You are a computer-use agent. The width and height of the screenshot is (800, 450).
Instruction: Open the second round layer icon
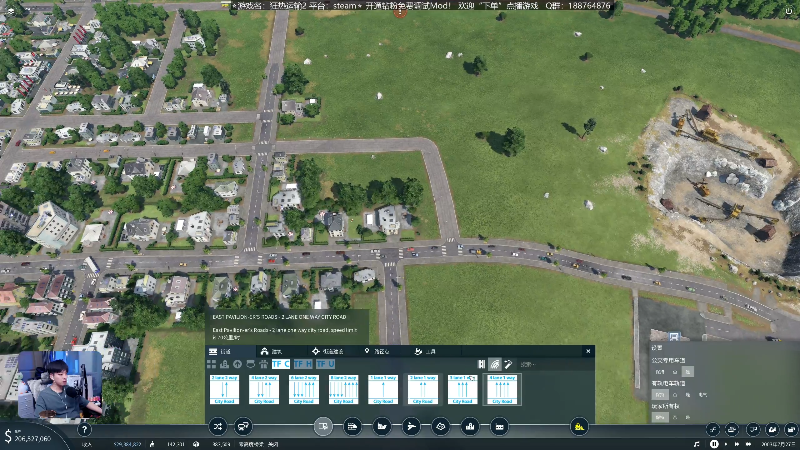pyautogui.click(x=732, y=429)
